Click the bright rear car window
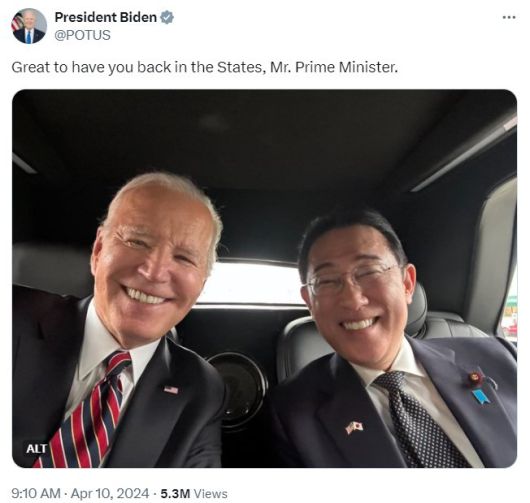530x503 pixels. 251,283
